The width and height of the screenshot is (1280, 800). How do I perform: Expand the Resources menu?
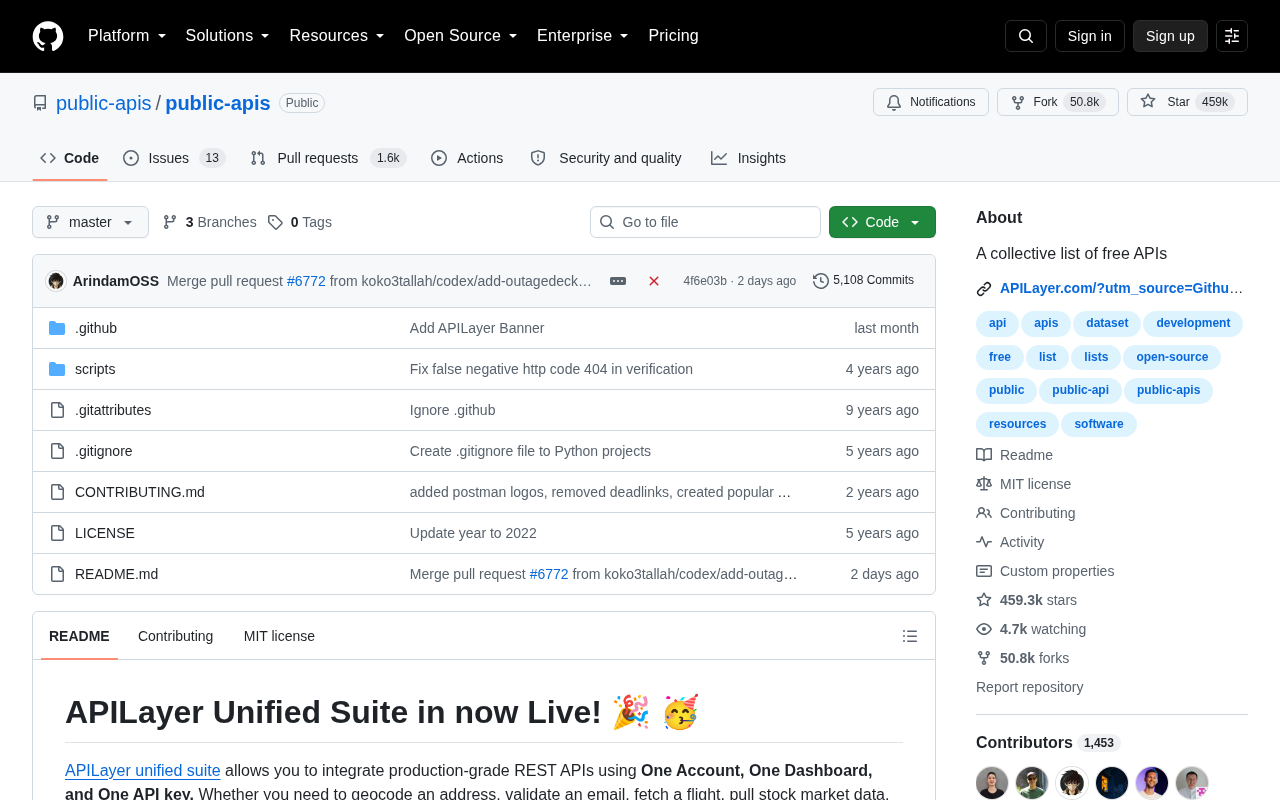337,36
